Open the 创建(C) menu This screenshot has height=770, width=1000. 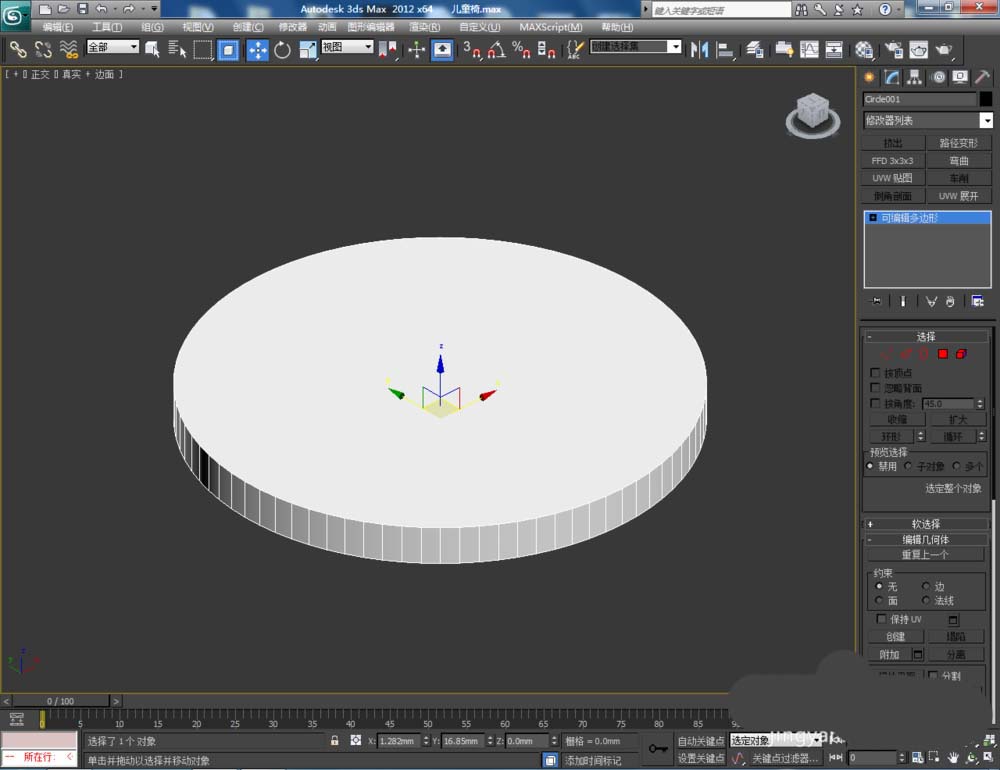pyautogui.click(x=248, y=27)
